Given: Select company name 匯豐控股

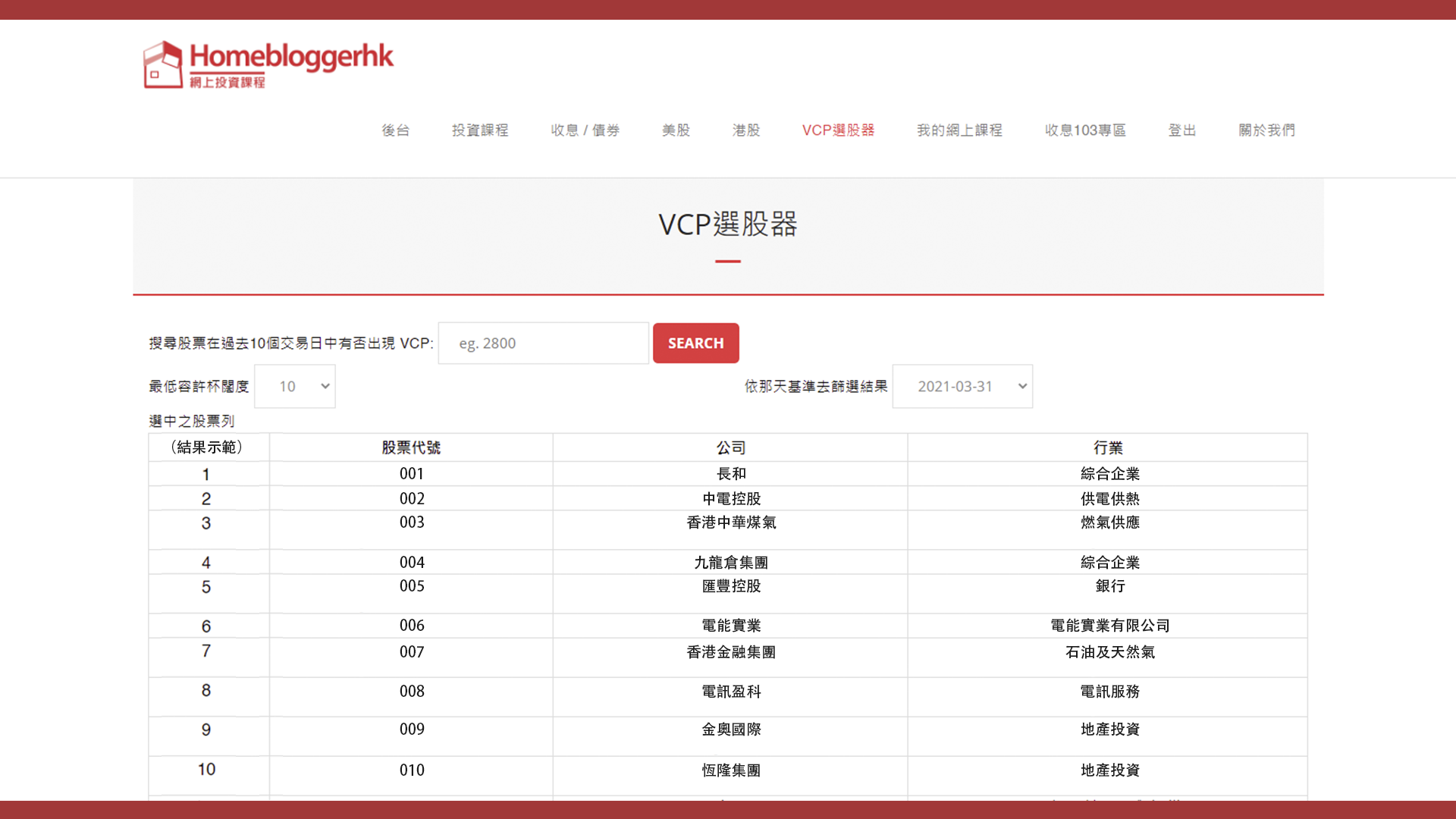Looking at the screenshot, I should (731, 586).
